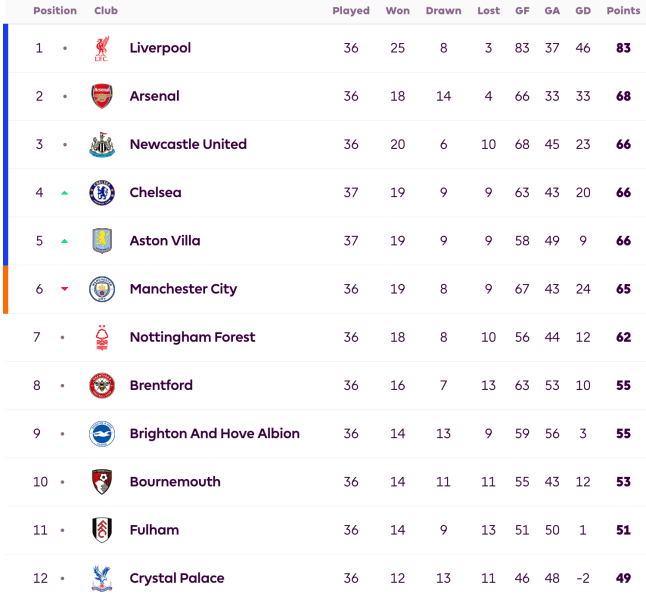Click the Manchester City badge
This screenshot has width=646, height=600.
(x=102, y=289)
